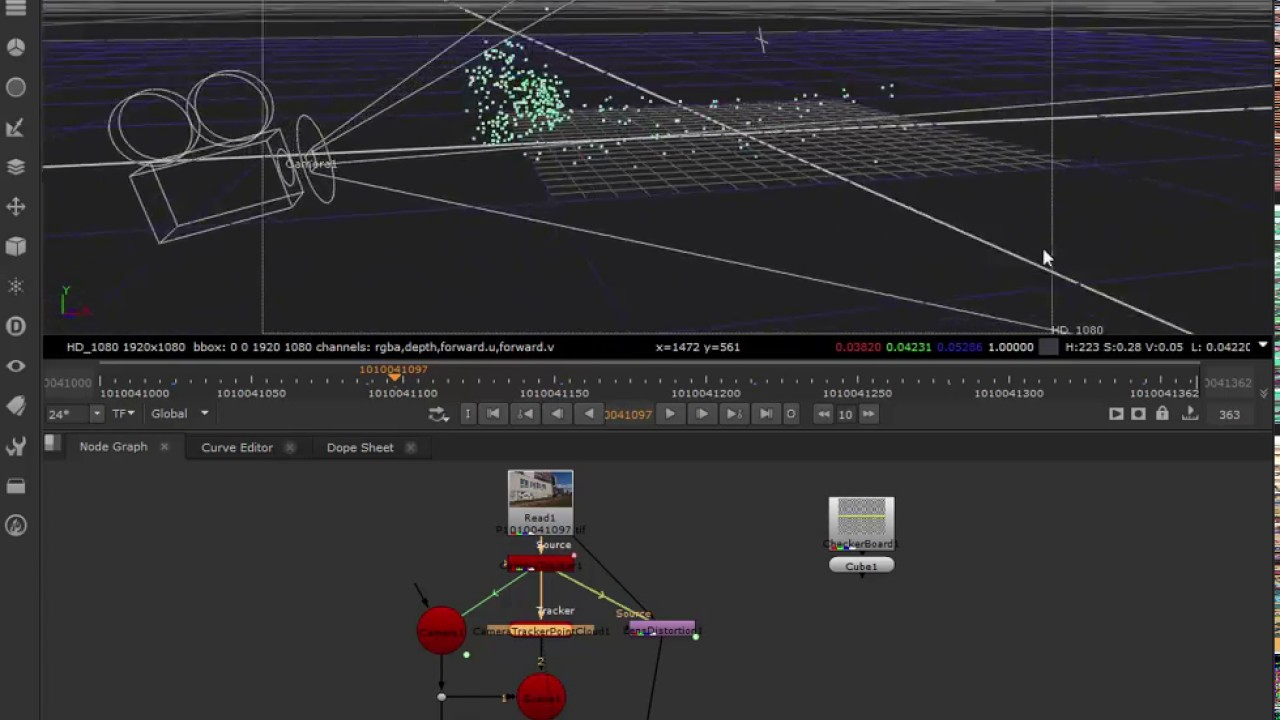The height and width of the screenshot is (720, 1280).
Task: Click the Nuke hamburger menu icon
Action: (15, 7)
